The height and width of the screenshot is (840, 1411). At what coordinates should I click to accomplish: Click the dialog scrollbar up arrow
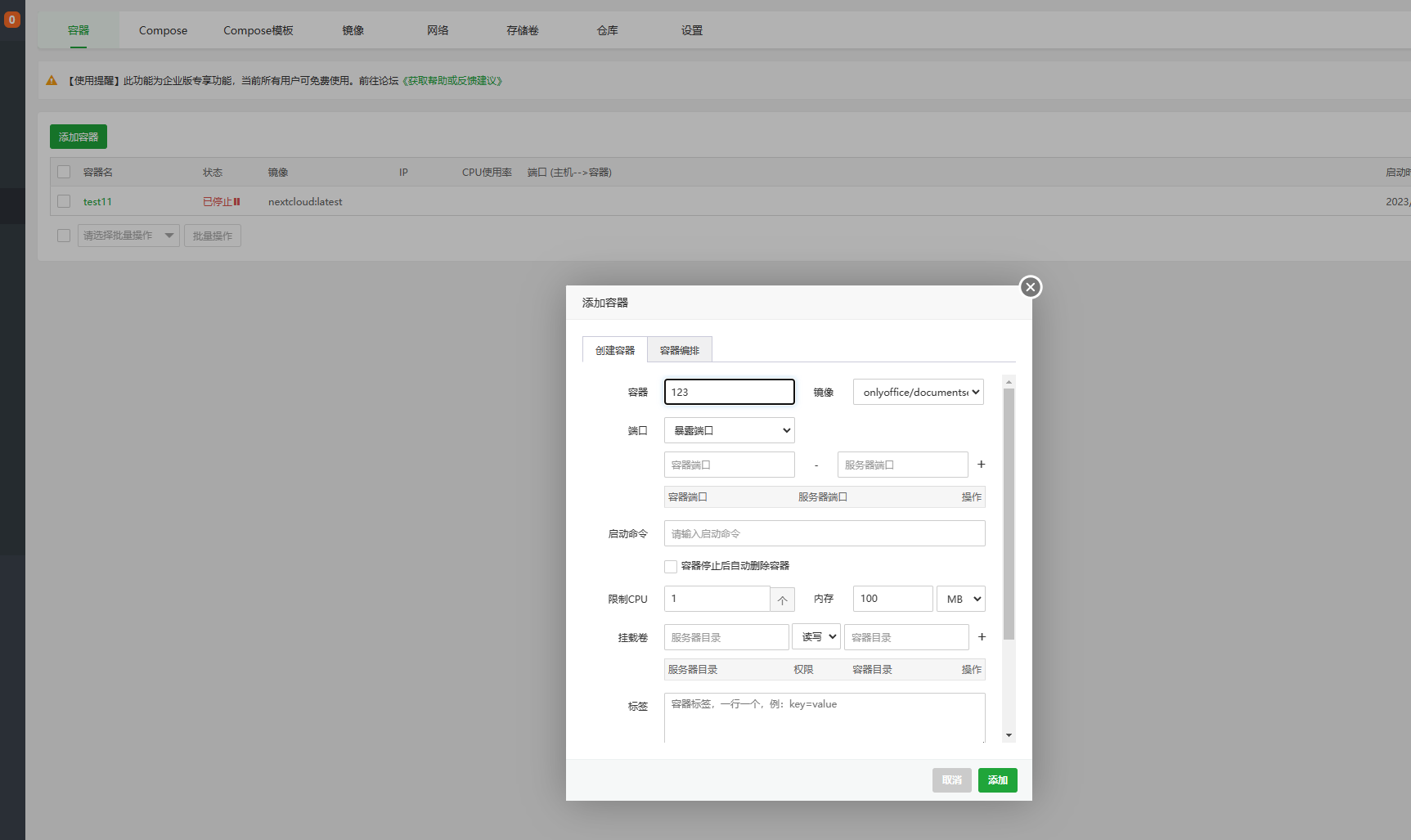point(1009,382)
